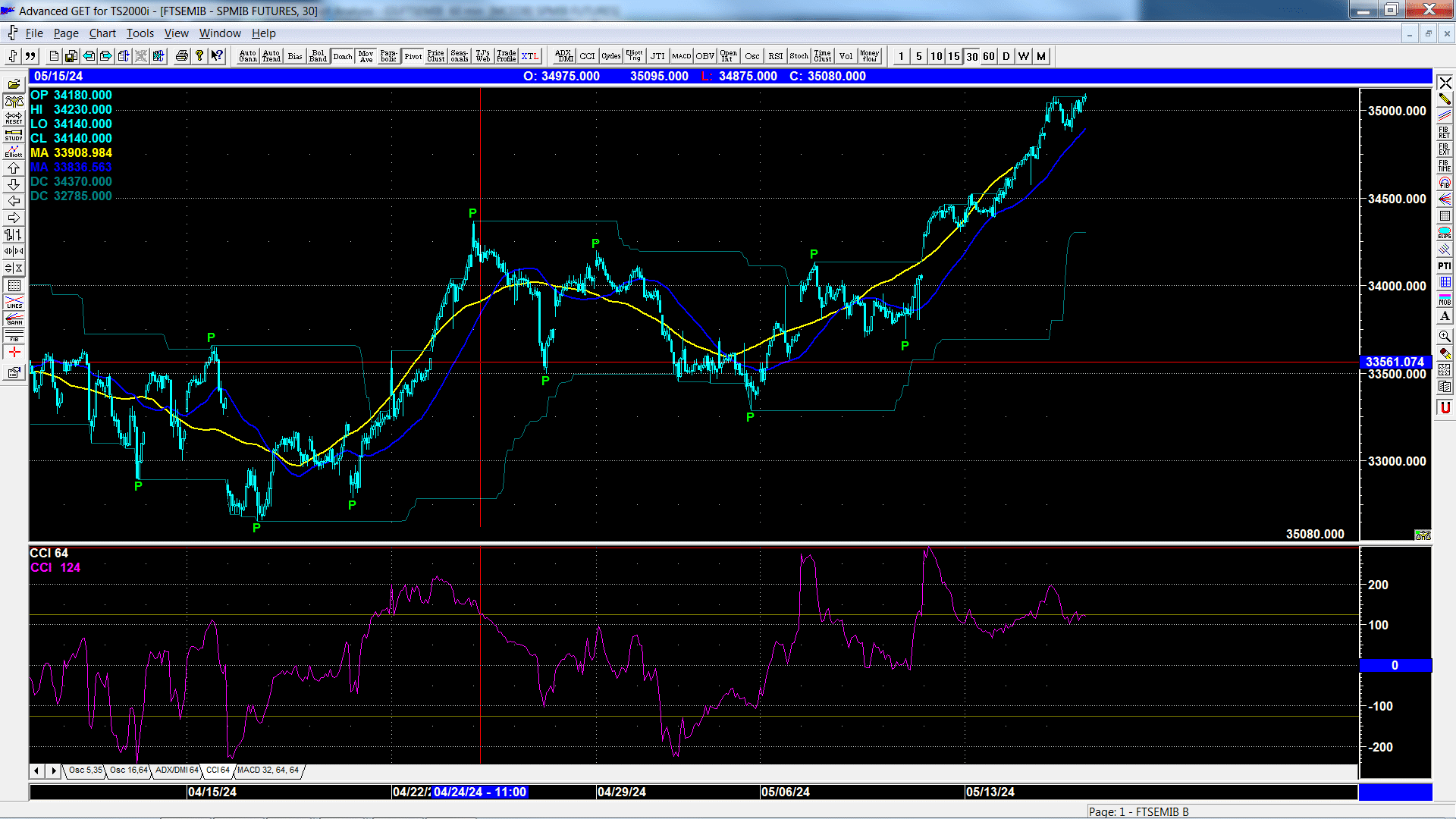Select the Fibonacci arcs tool
This screenshot has width=1456, height=819.
(1445, 183)
